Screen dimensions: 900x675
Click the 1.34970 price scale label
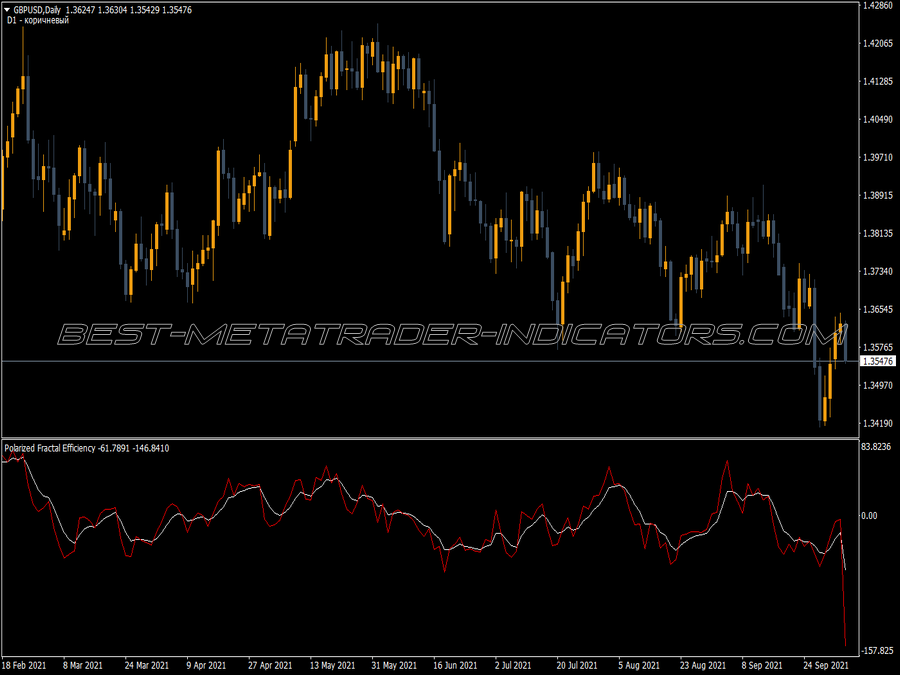pyautogui.click(x=878, y=385)
